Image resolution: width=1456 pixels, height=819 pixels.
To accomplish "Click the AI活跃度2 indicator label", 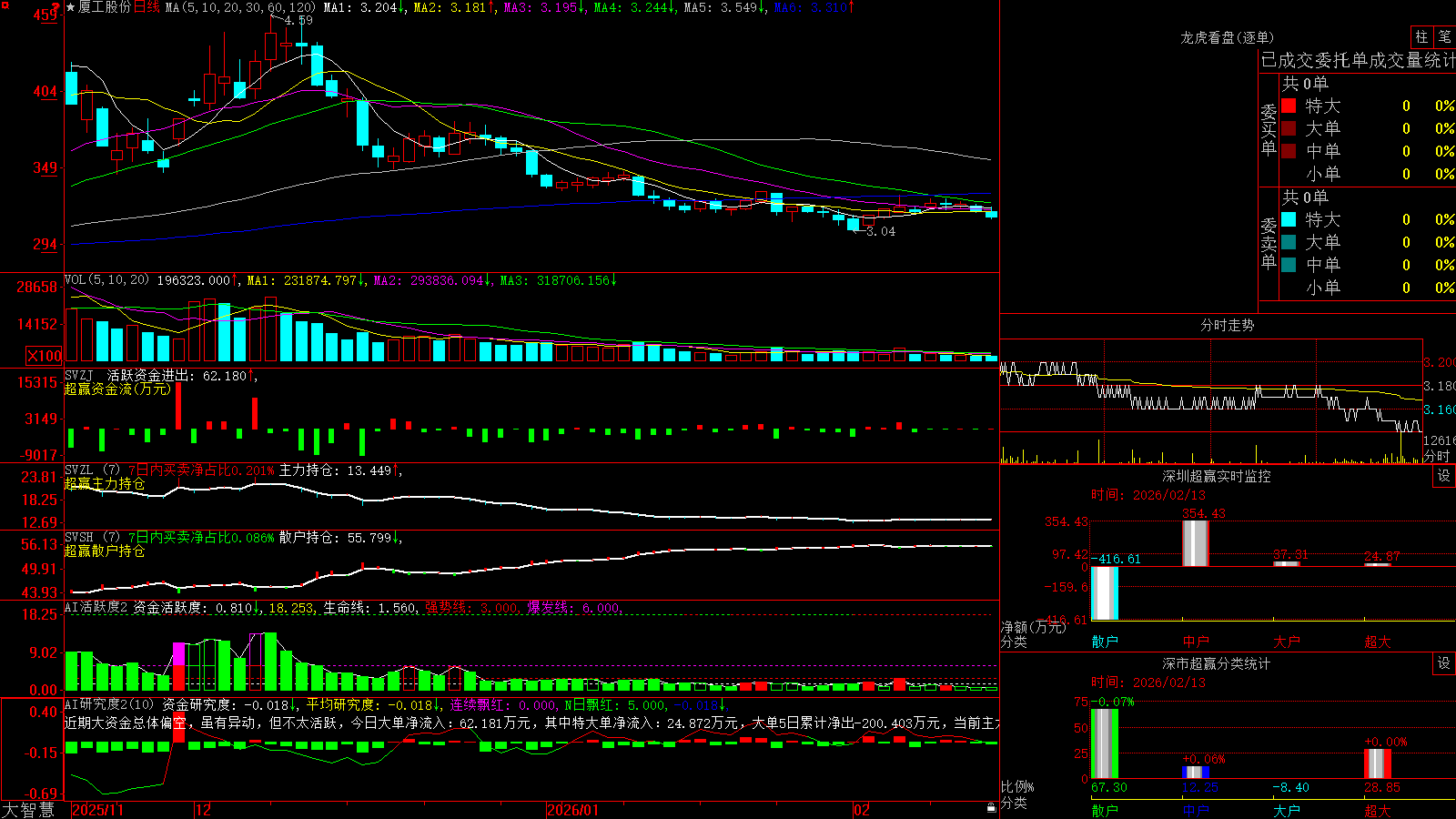I will 96,607.
